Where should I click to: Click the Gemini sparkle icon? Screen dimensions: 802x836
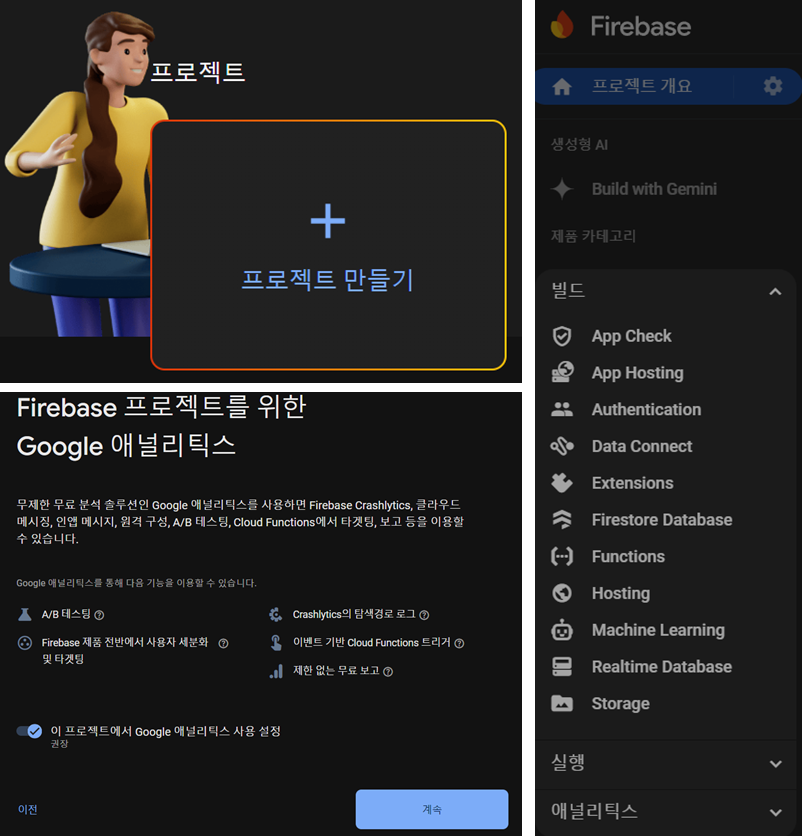[x=562, y=189]
